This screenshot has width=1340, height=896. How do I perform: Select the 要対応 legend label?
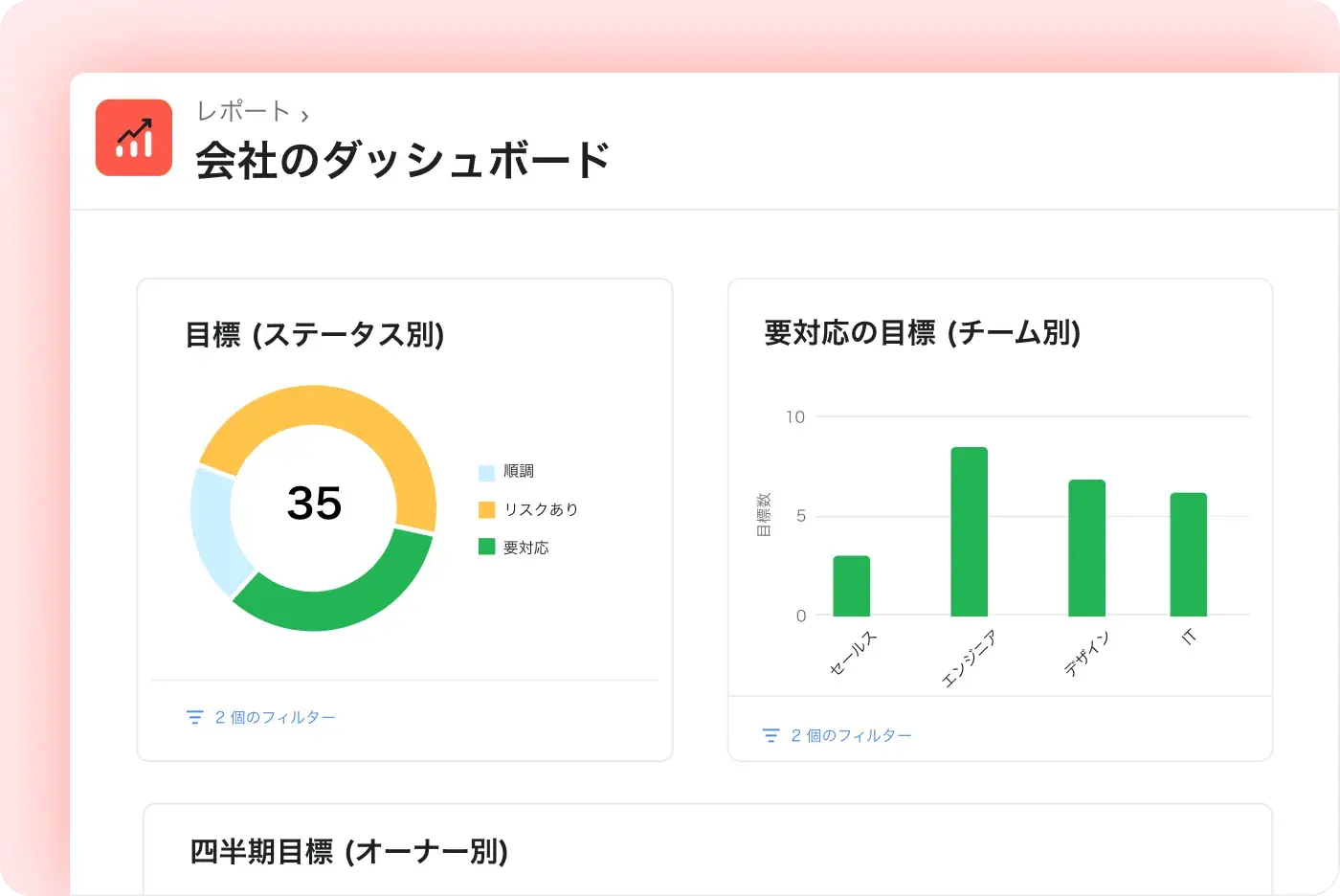click(526, 548)
